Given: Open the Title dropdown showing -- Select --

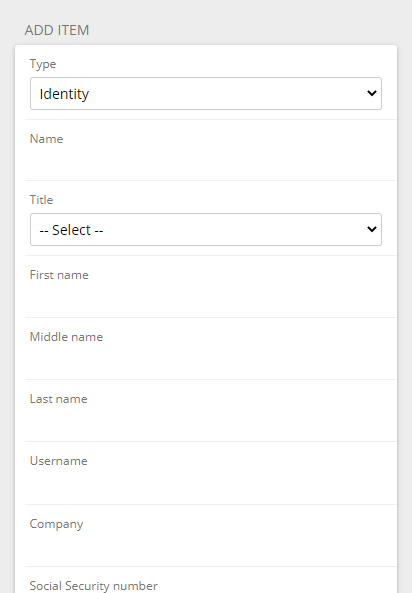Looking at the screenshot, I should (x=206, y=230).
